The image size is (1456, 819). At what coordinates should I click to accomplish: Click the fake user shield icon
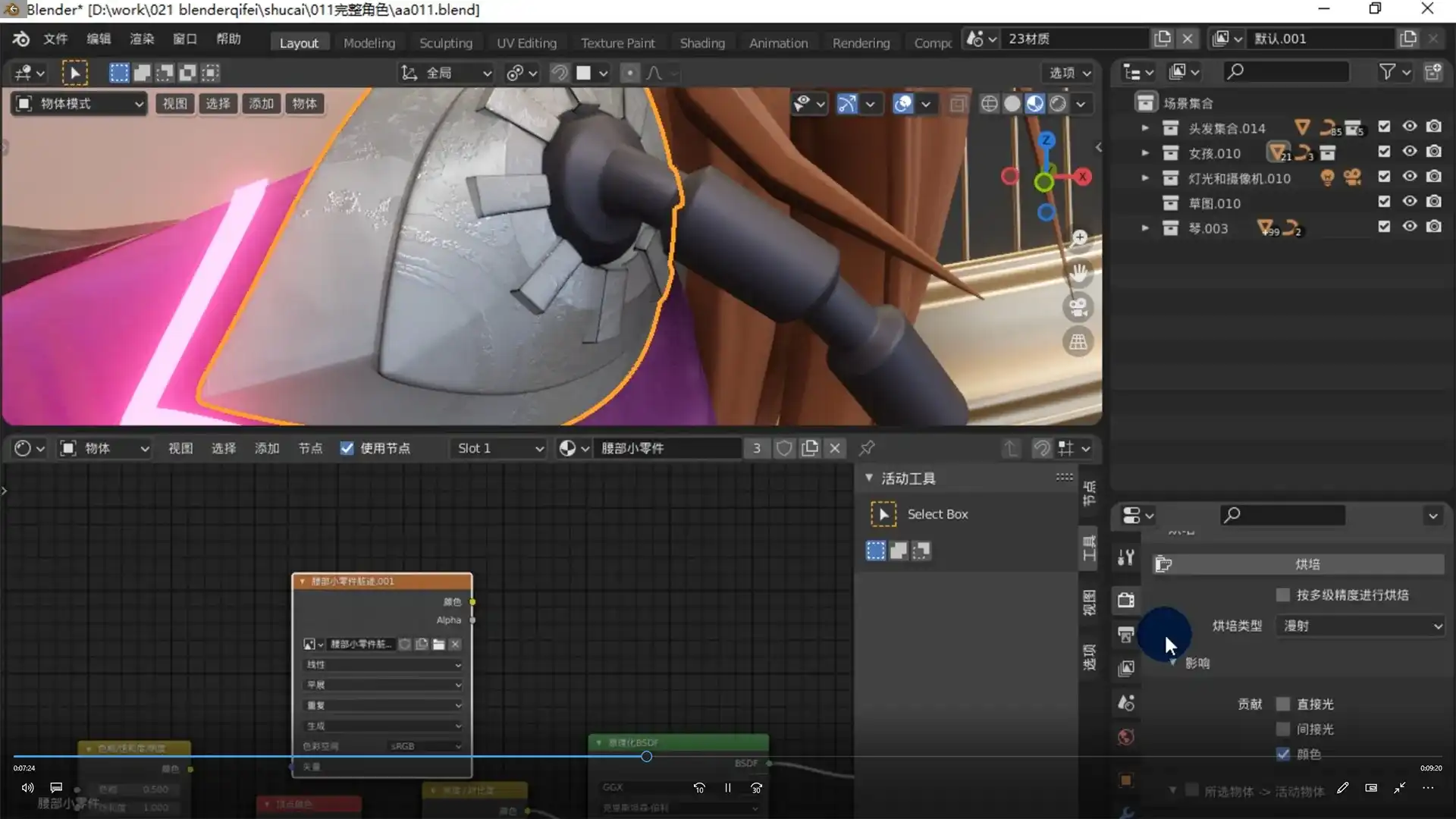tap(784, 448)
